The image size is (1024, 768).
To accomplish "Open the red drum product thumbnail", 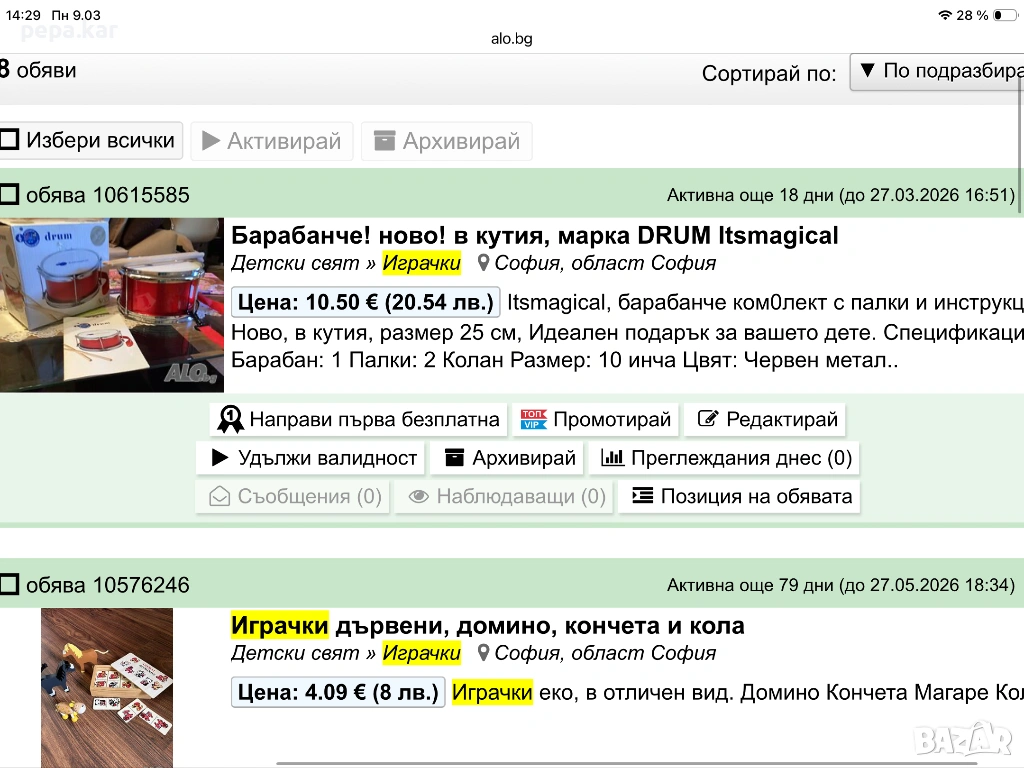I will (x=112, y=304).
